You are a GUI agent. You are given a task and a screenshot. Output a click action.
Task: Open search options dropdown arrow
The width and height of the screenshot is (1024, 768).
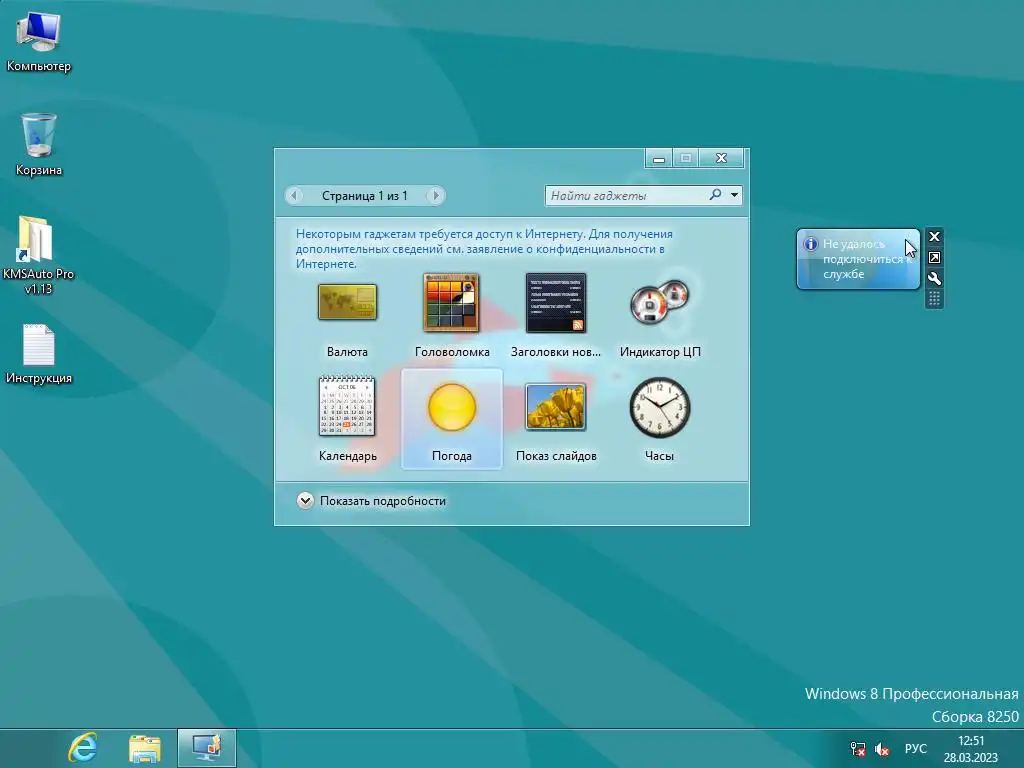coord(735,195)
